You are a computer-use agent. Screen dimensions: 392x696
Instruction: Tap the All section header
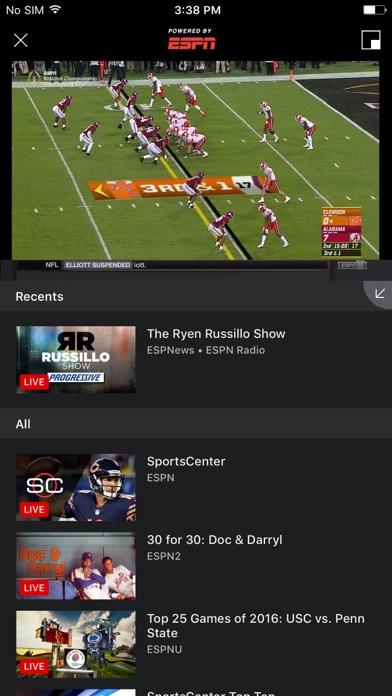[196, 424]
